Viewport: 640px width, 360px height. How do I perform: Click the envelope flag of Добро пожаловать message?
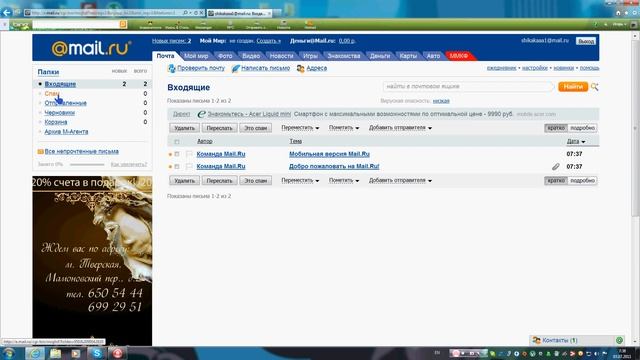pos(189,167)
